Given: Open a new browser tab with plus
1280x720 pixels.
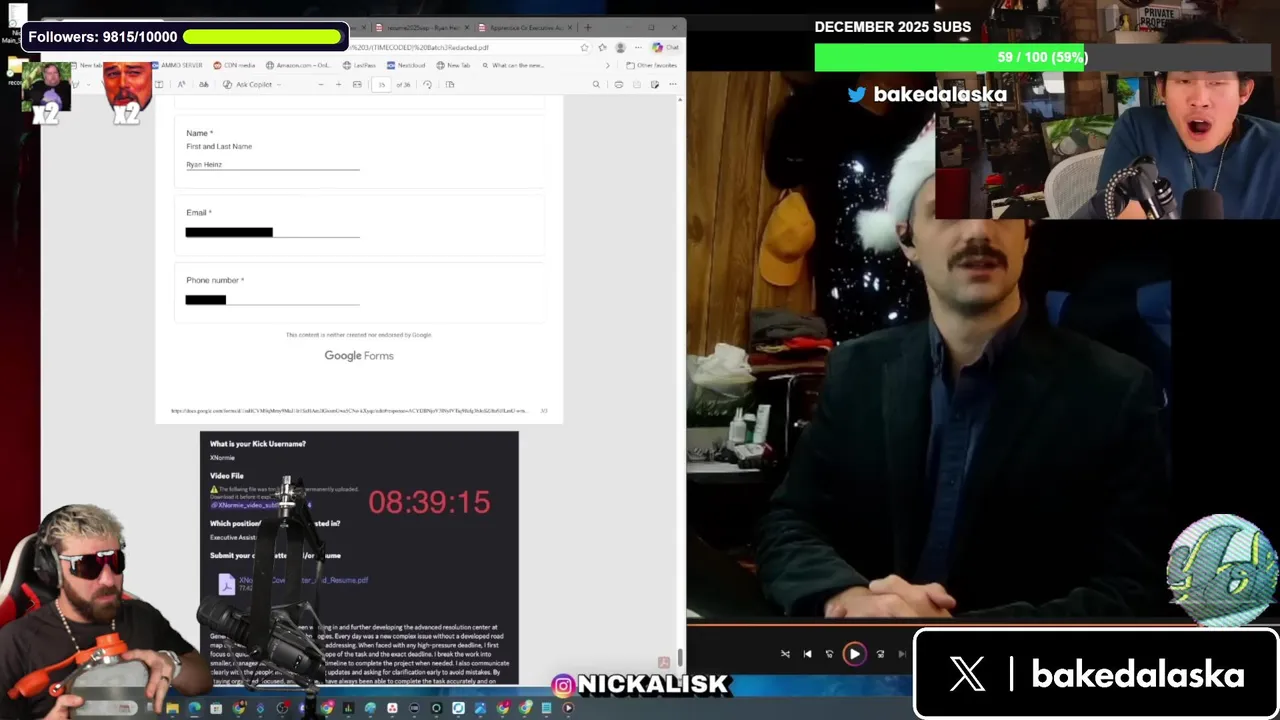Looking at the screenshot, I should [588, 28].
